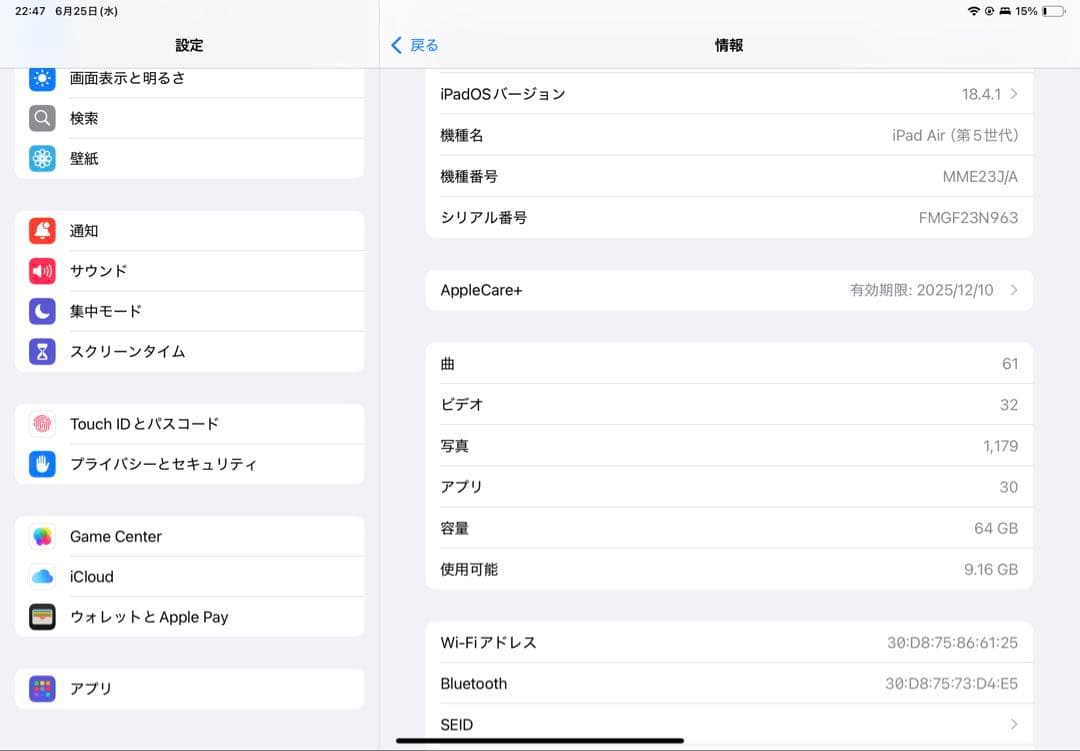
Task: Open the iCloud cloud icon
Action: click(x=41, y=576)
